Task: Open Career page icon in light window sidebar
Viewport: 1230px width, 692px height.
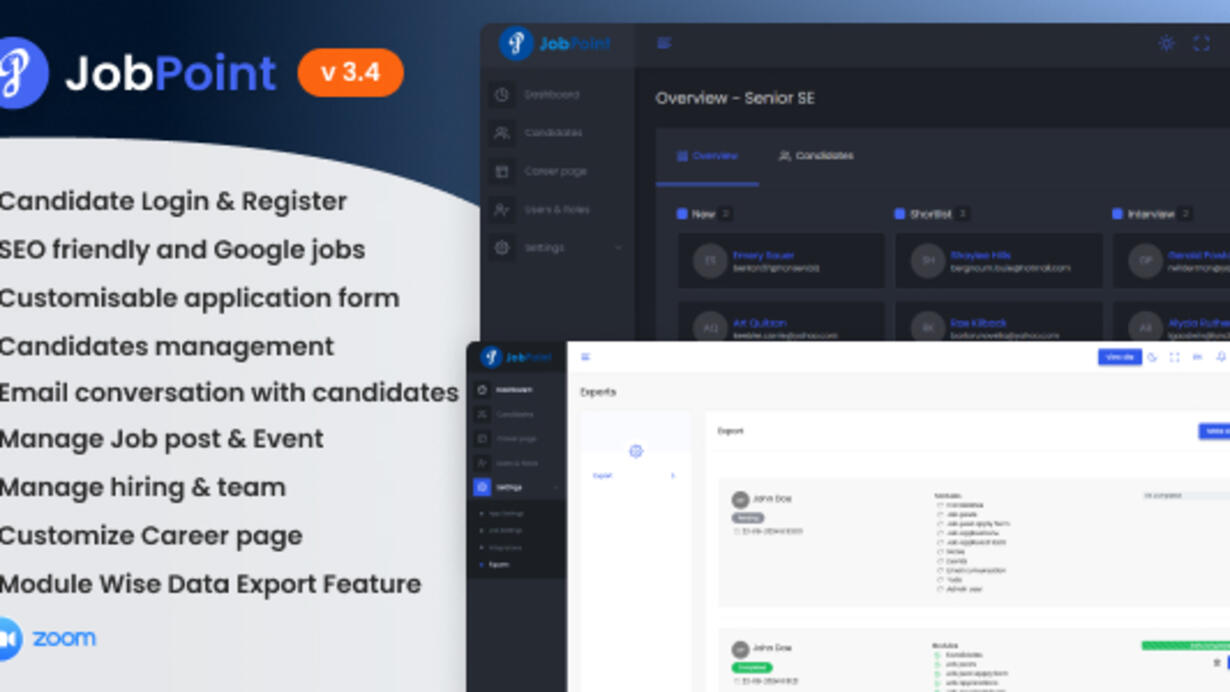Action: click(x=482, y=439)
